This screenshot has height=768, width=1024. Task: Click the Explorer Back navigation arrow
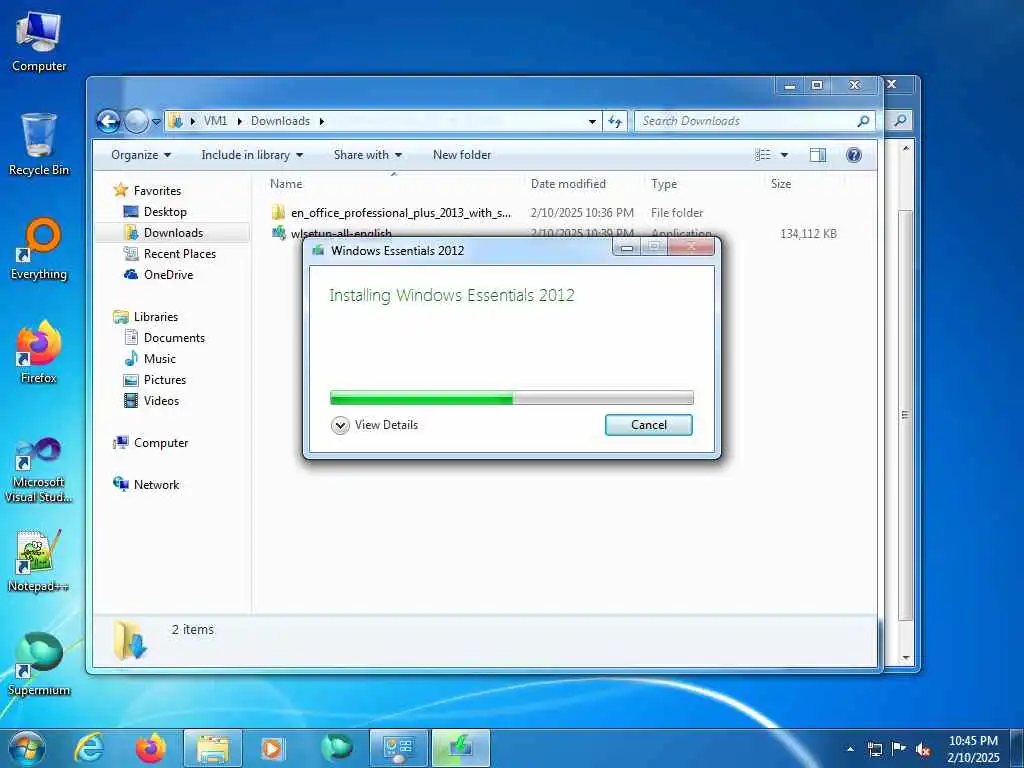[x=108, y=121]
